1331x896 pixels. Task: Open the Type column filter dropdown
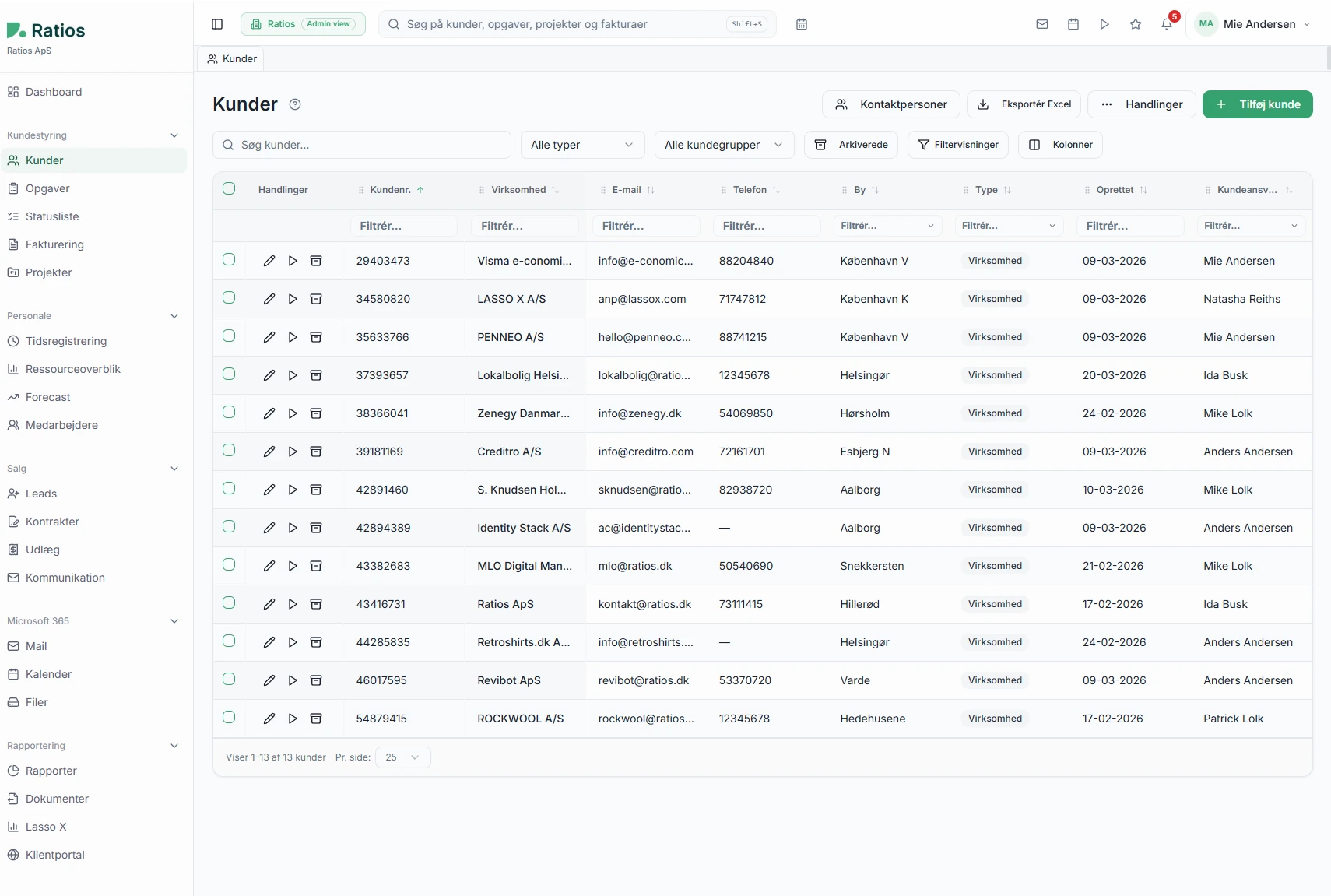(x=1009, y=226)
